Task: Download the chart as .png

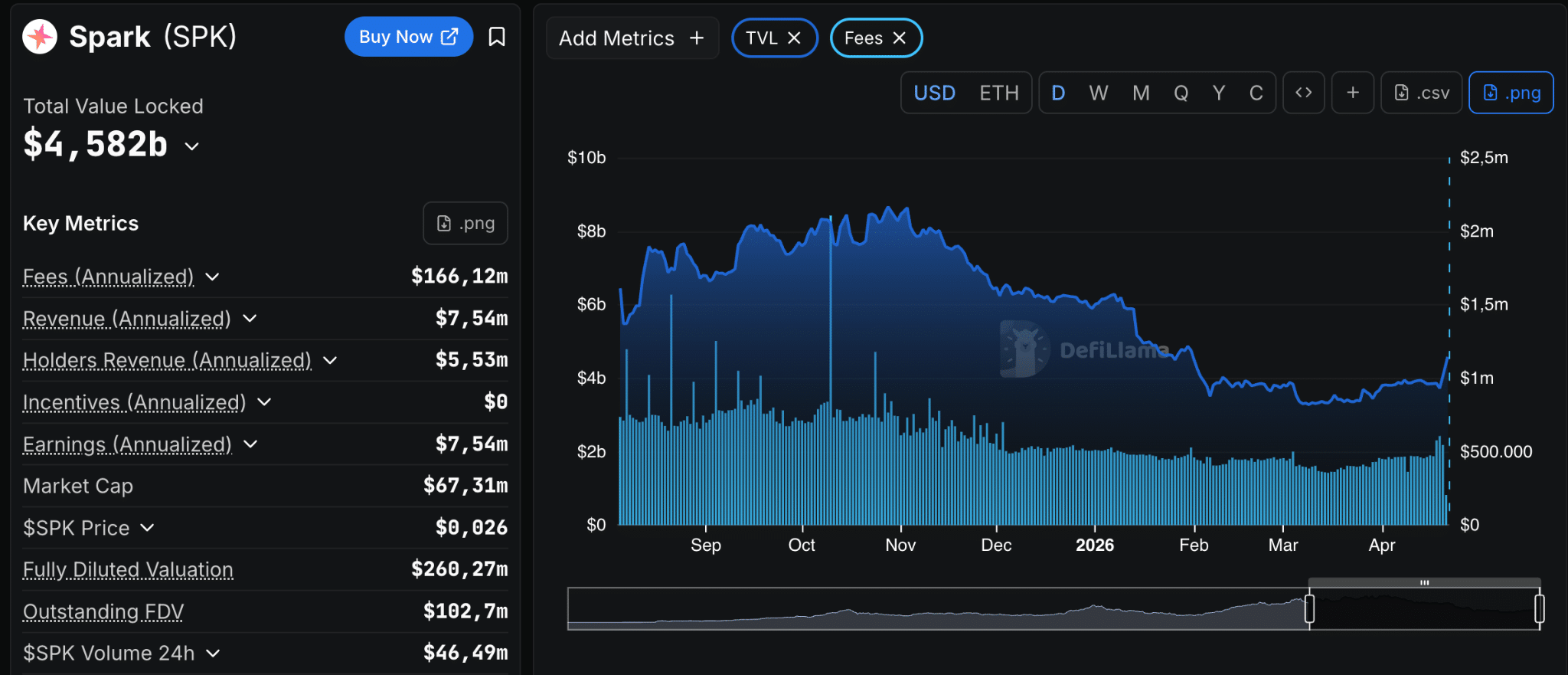Action: click(x=1511, y=93)
